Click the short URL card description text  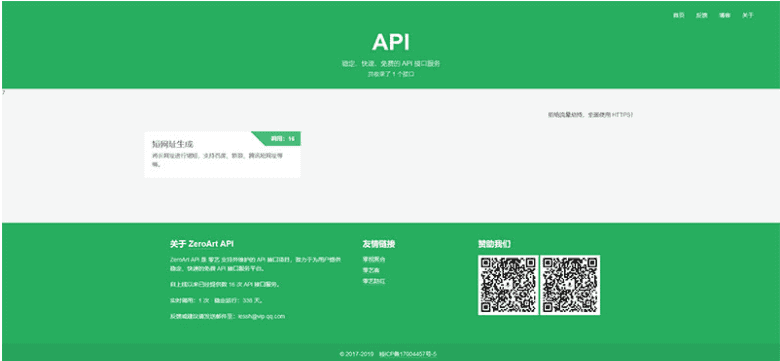(x=218, y=160)
